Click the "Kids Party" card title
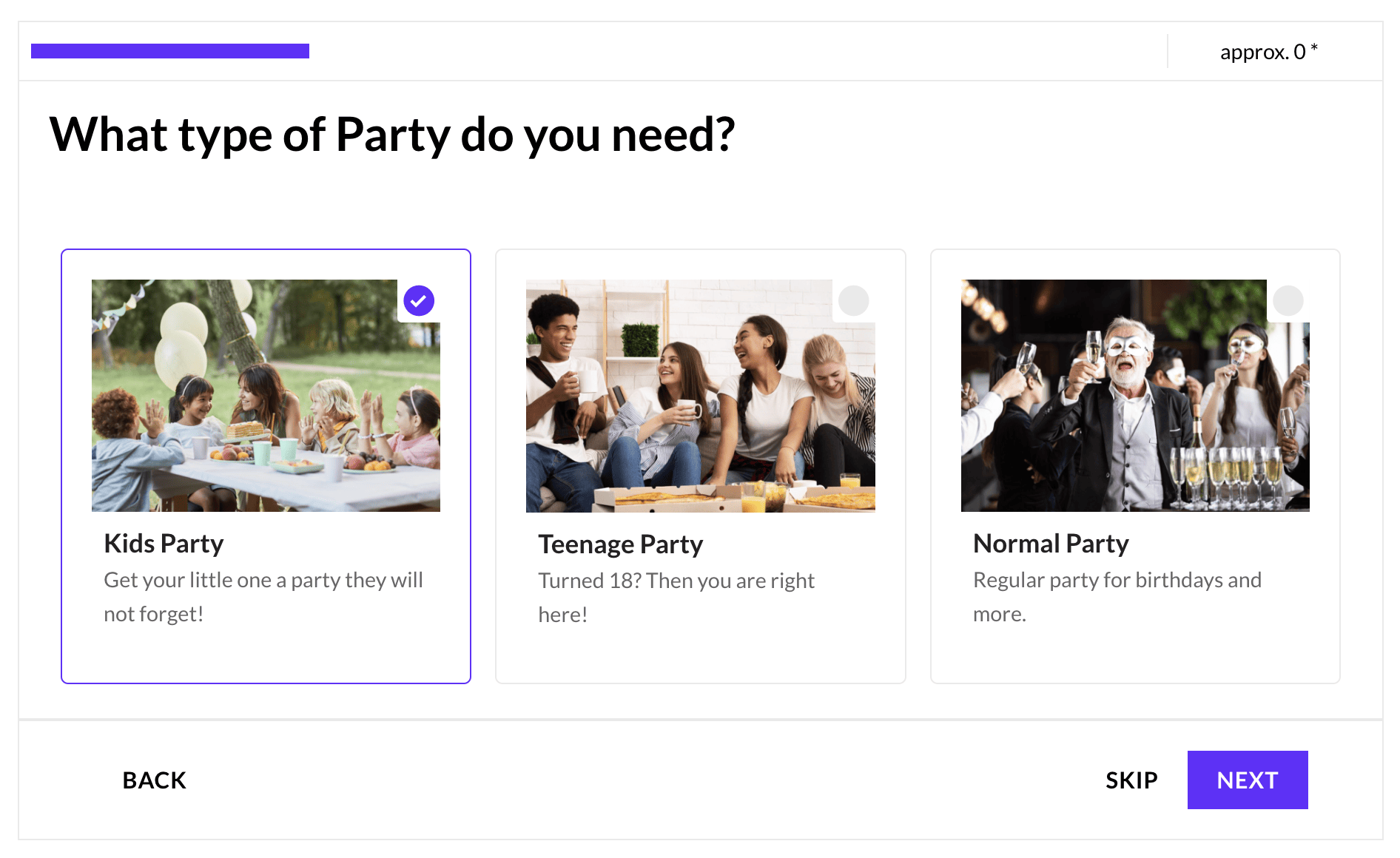 [x=164, y=544]
